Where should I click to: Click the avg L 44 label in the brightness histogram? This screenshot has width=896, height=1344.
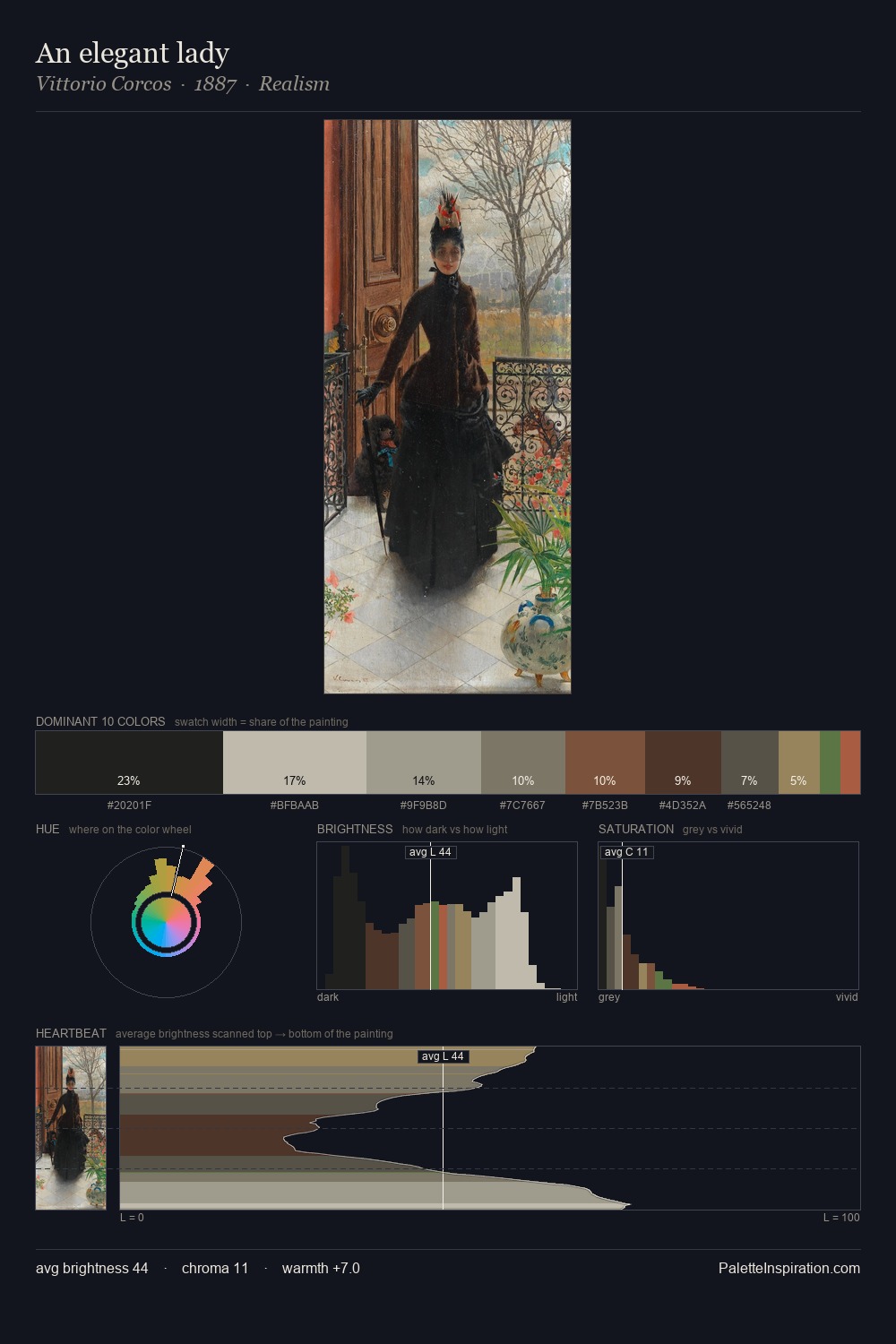[430, 852]
